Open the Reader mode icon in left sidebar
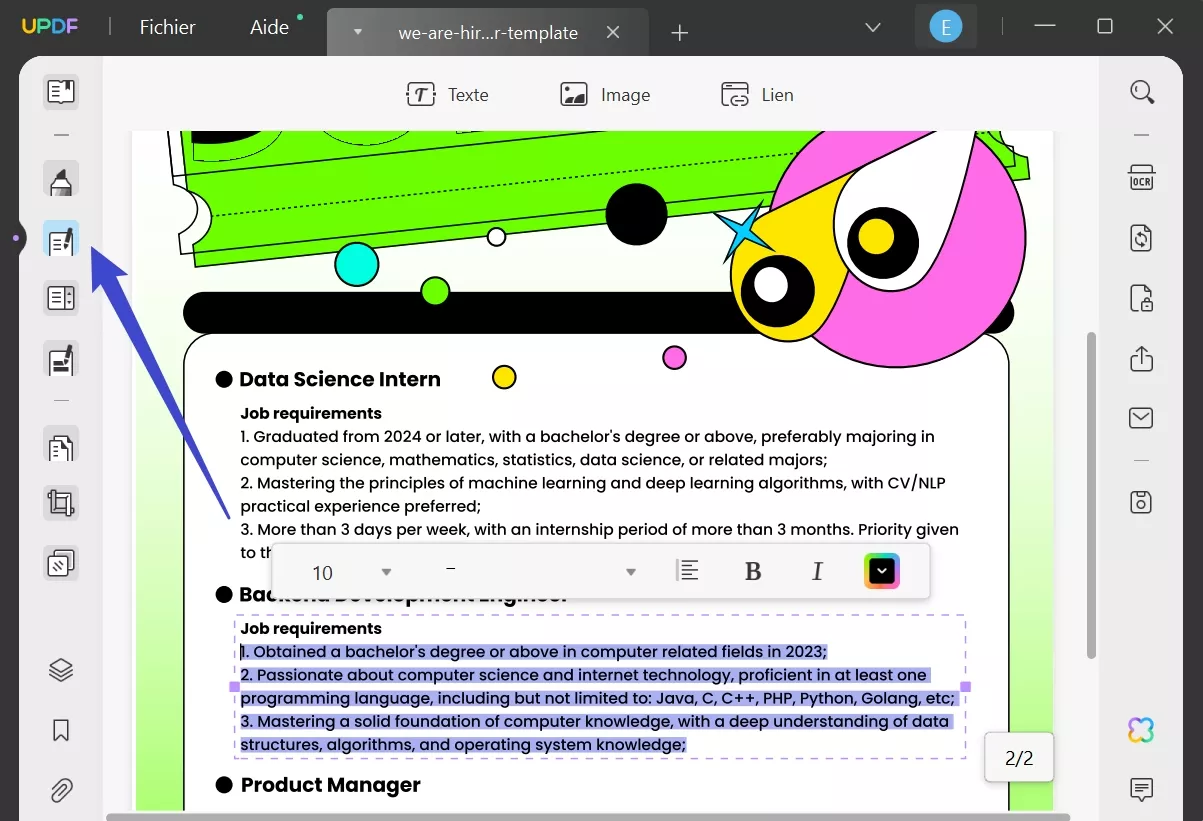Image resolution: width=1203 pixels, height=821 pixels. (x=61, y=92)
